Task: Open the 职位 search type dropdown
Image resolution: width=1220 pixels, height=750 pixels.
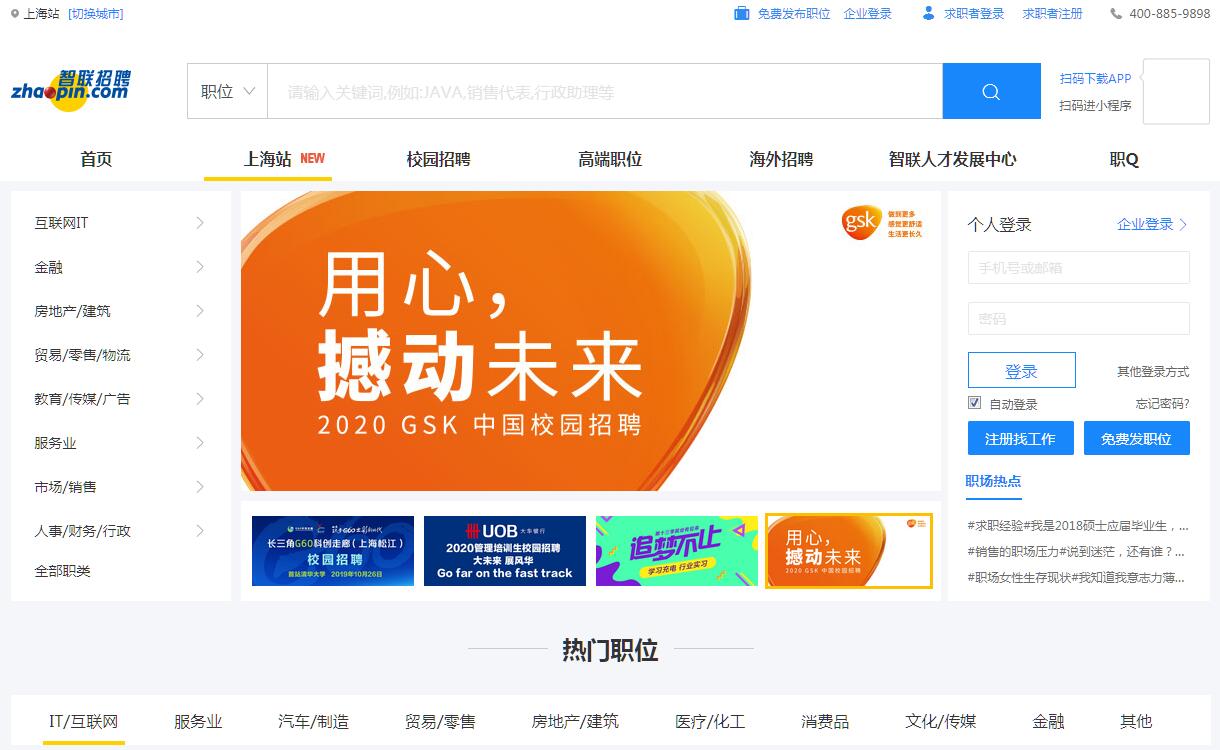Action: (x=227, y=92)
